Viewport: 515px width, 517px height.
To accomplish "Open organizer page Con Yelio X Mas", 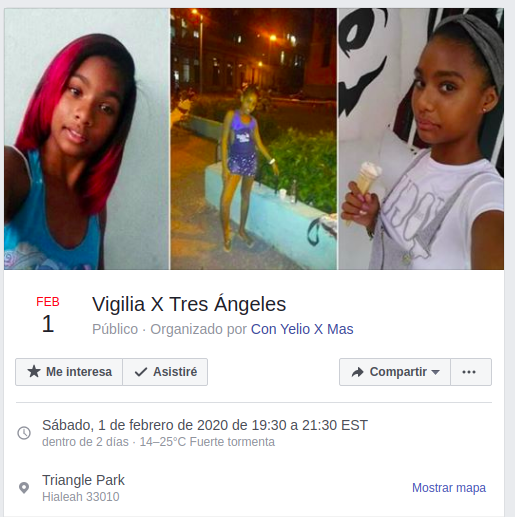I will pyautogui.click(x=302, y=329).
